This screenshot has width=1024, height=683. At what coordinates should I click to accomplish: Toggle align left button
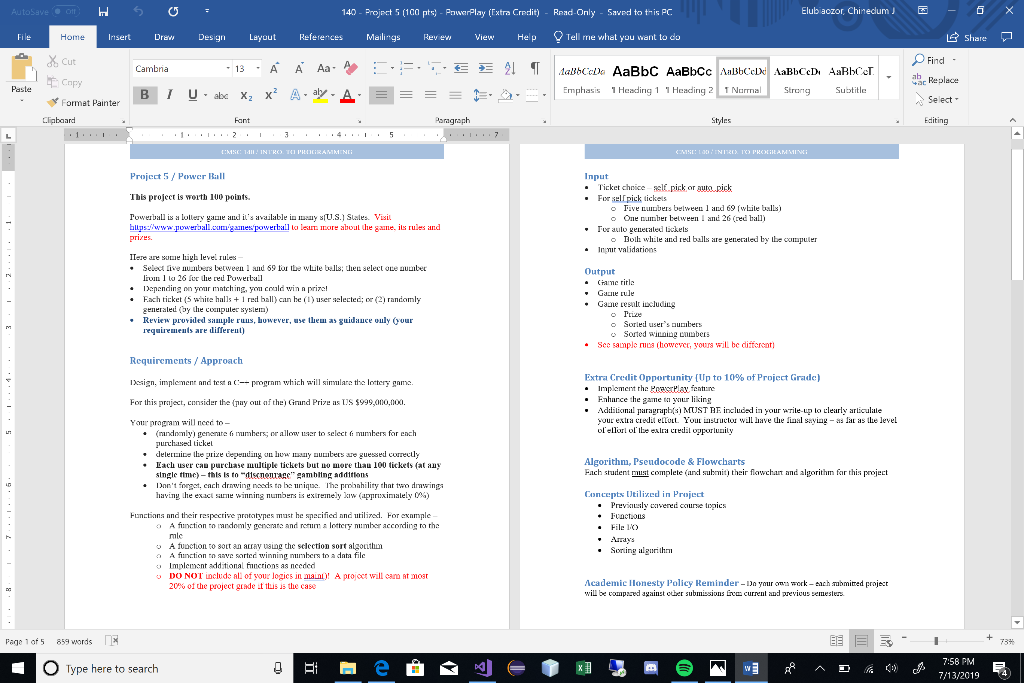[381, 95]
